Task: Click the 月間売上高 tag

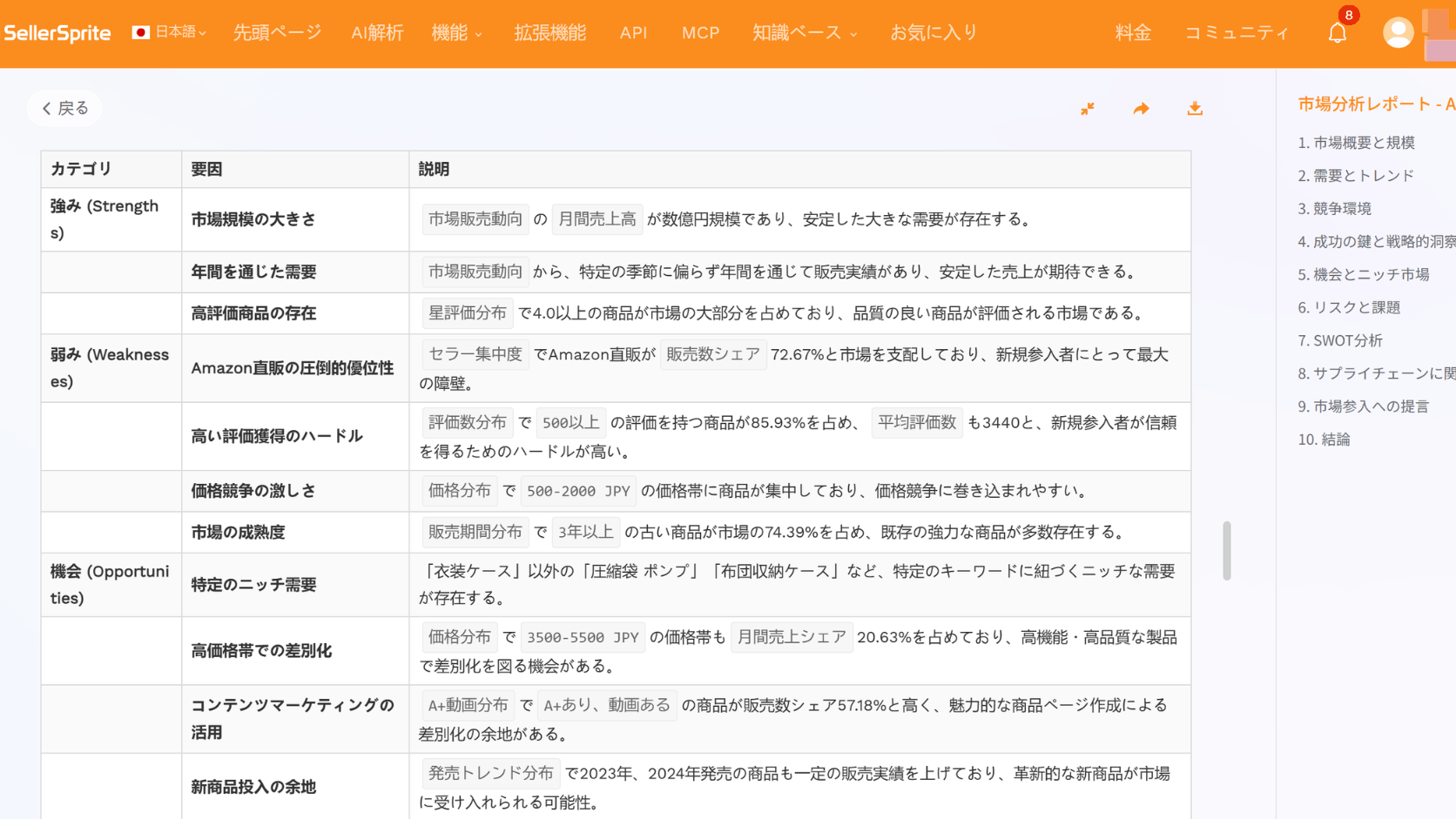Action: (597, 219)
